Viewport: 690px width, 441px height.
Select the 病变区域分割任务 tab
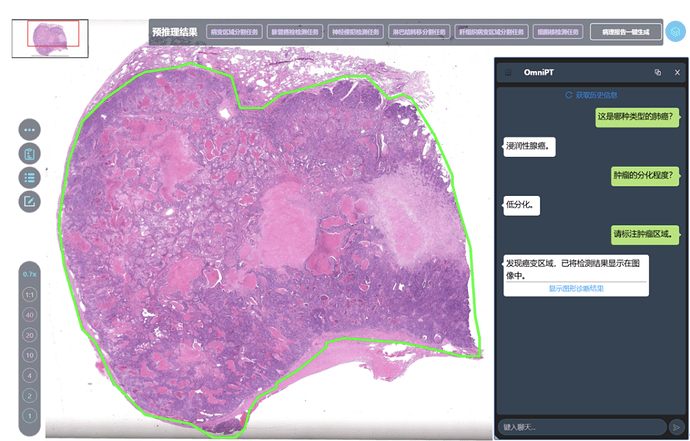click(x=232, y=32)
